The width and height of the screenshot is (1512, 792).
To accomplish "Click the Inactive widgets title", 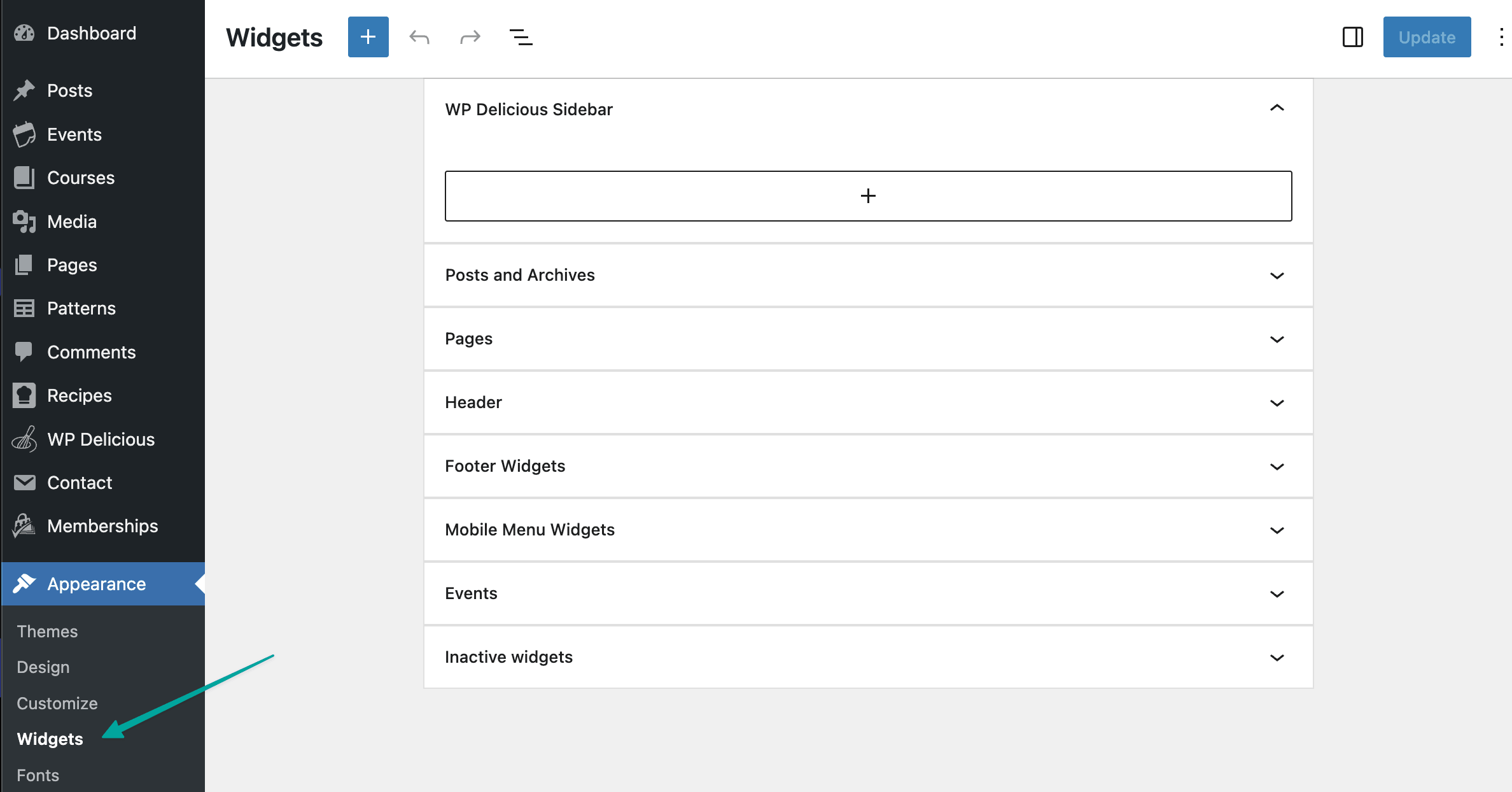I will click(509, 657).
